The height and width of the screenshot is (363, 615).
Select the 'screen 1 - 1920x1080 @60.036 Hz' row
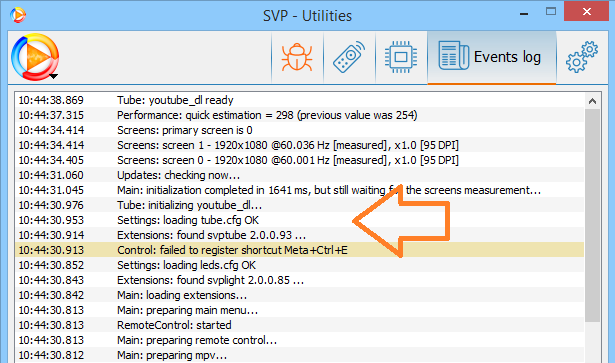tap(300, 145)
